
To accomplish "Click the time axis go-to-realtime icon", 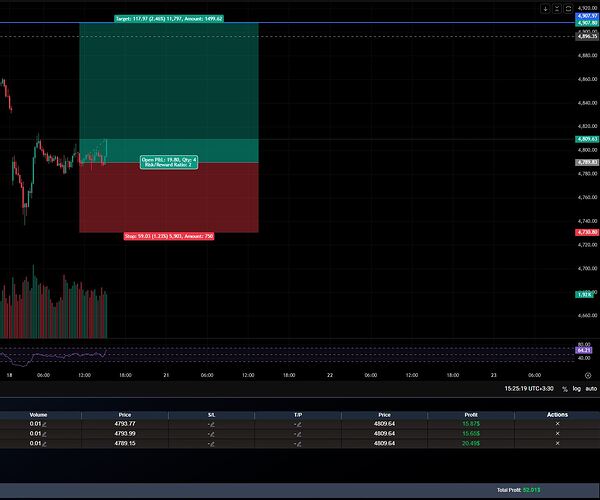I will (588, 375).
